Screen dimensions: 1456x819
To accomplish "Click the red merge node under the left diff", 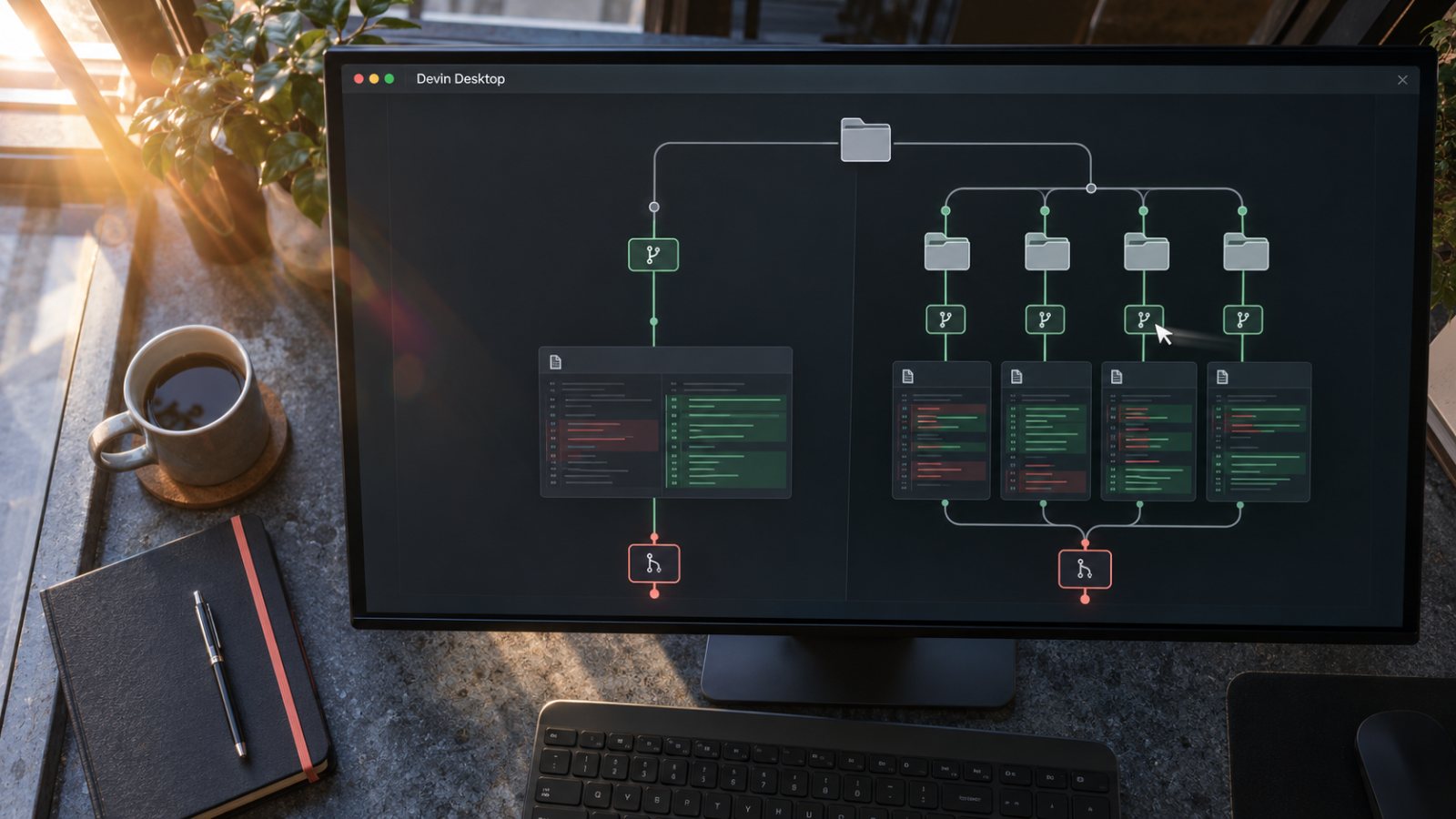I will click(x=653, y=564).
